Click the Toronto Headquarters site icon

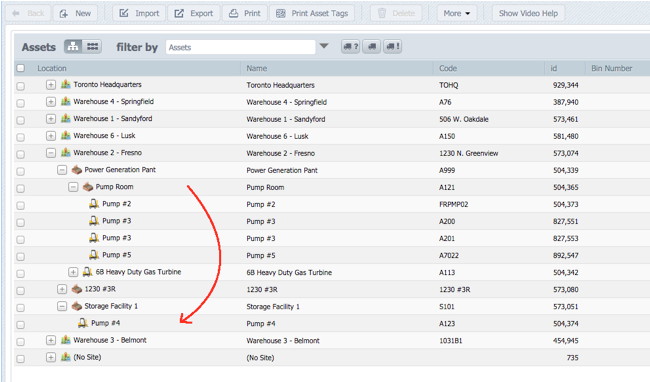[65, 85]
